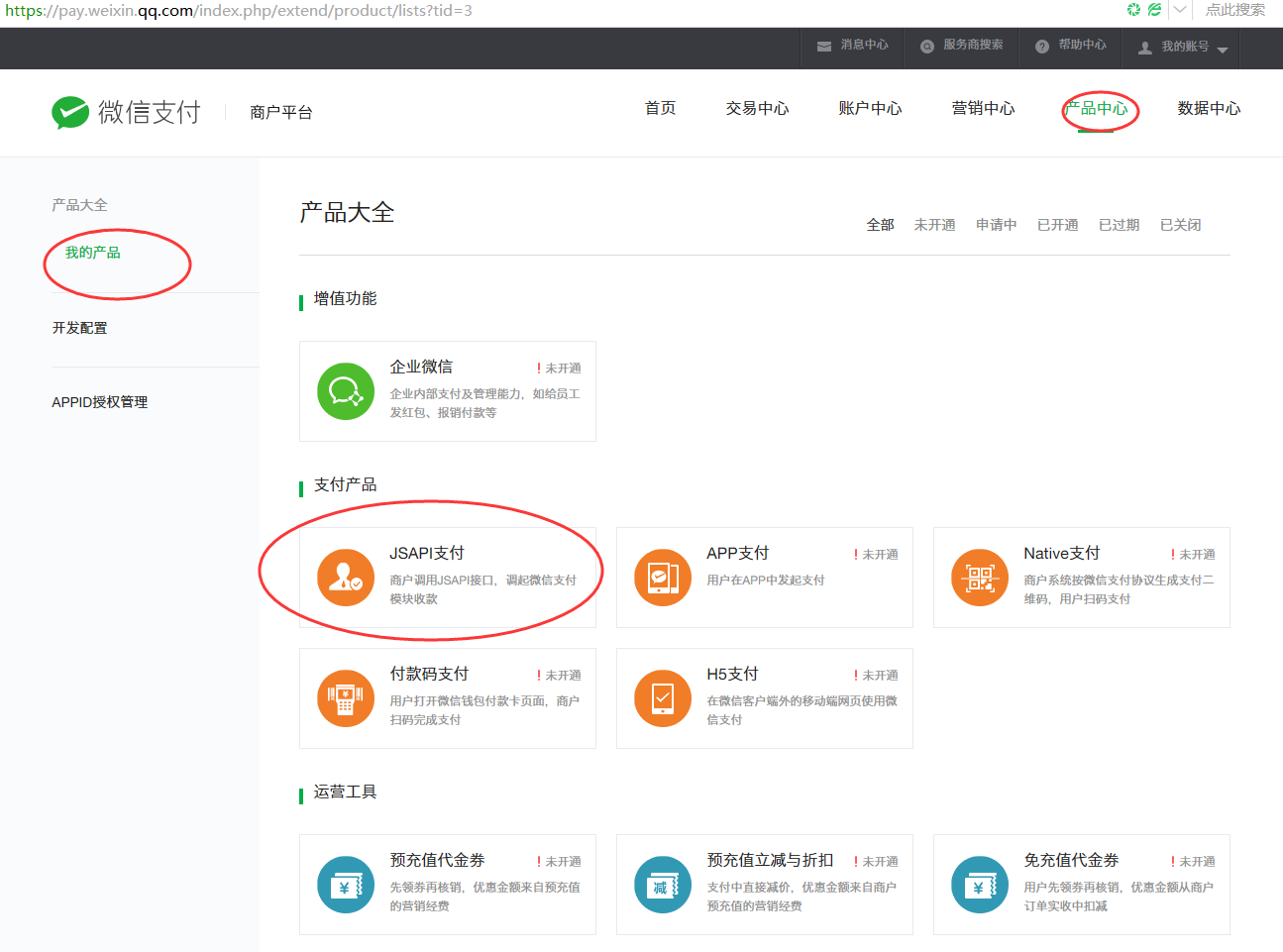Open the H5支付 product title
Viewport: 1283px width, 952px height.
pyautogui.click(x=732, y=674)
